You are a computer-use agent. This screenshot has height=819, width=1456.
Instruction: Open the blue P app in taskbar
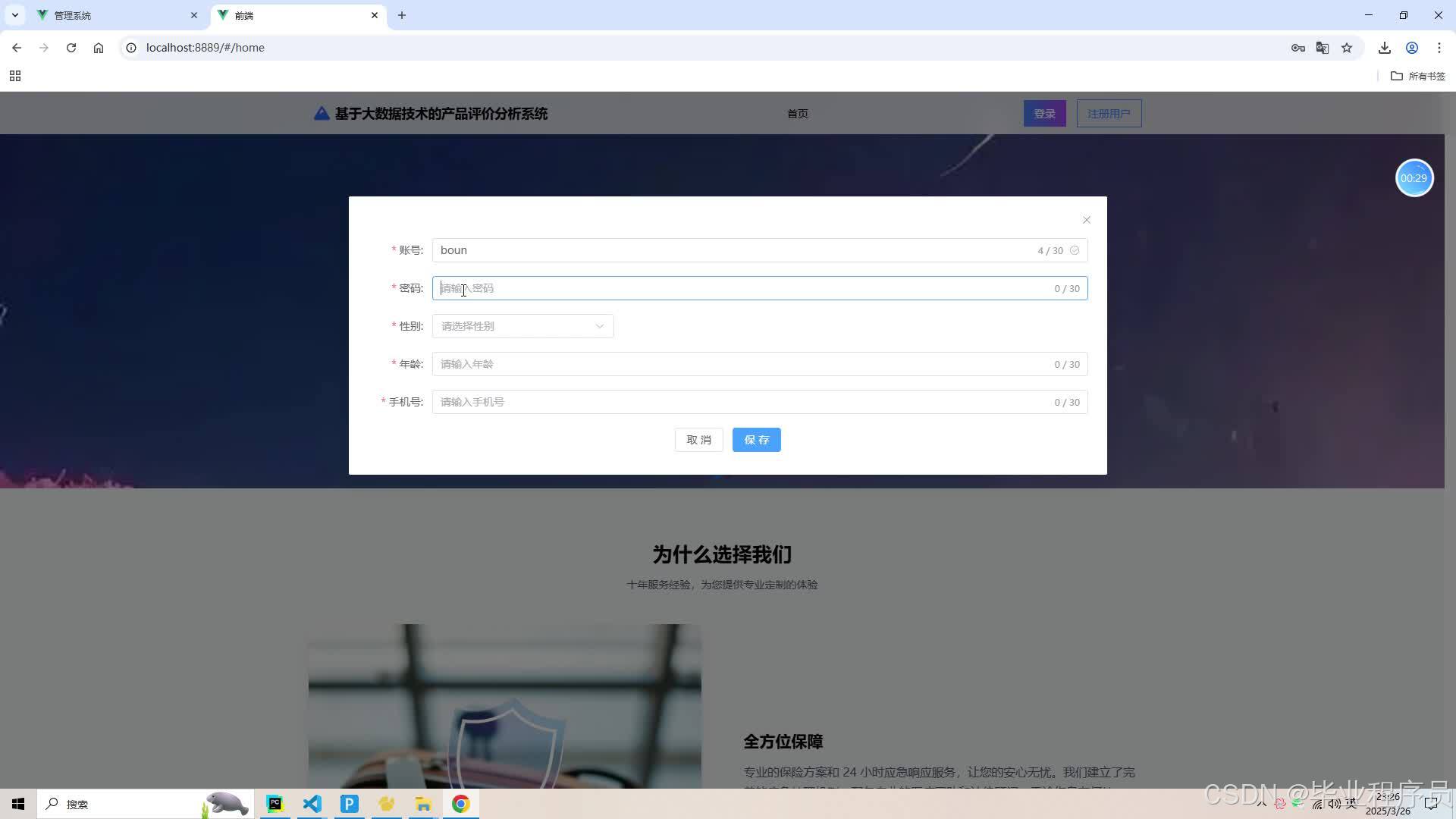coord(350,804)
